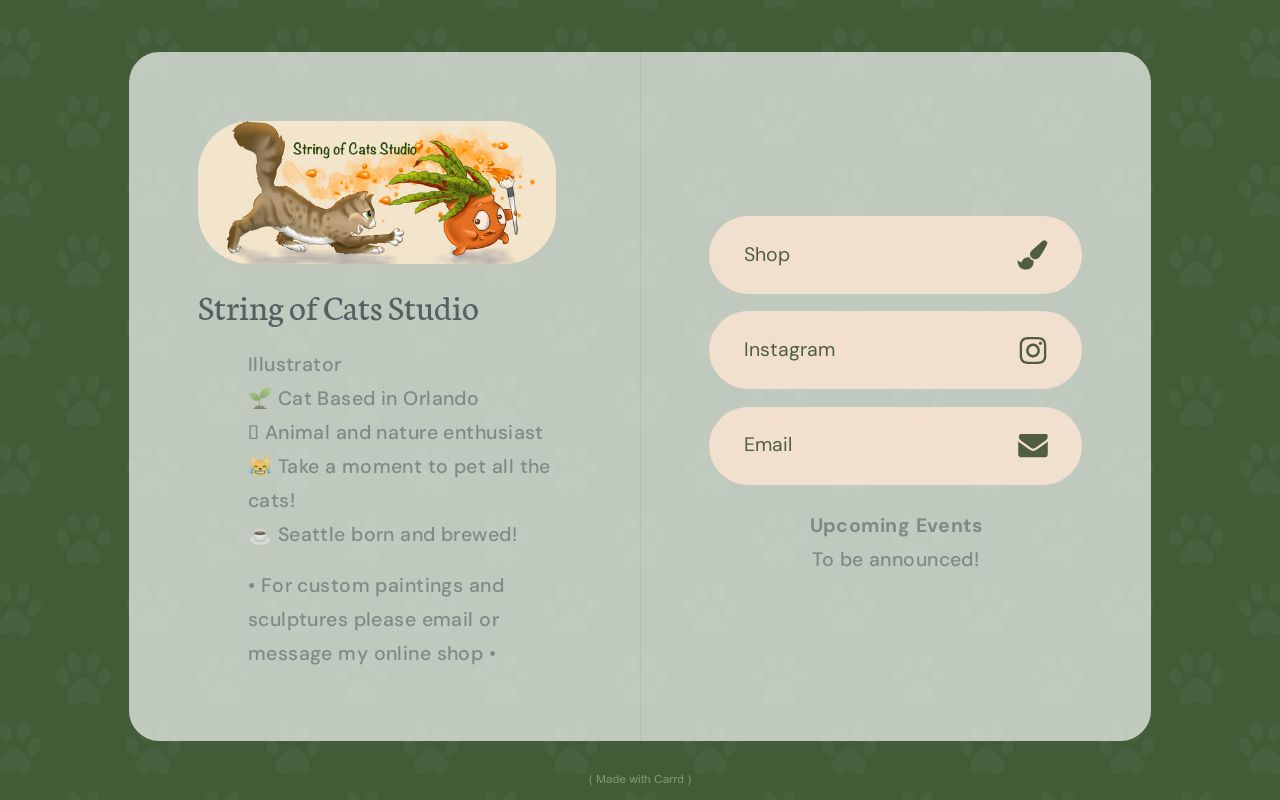Viewport: 1280px width, 800px height.
Task: Click the envelope icon on the Email button
Action: tap(1033, 445)
